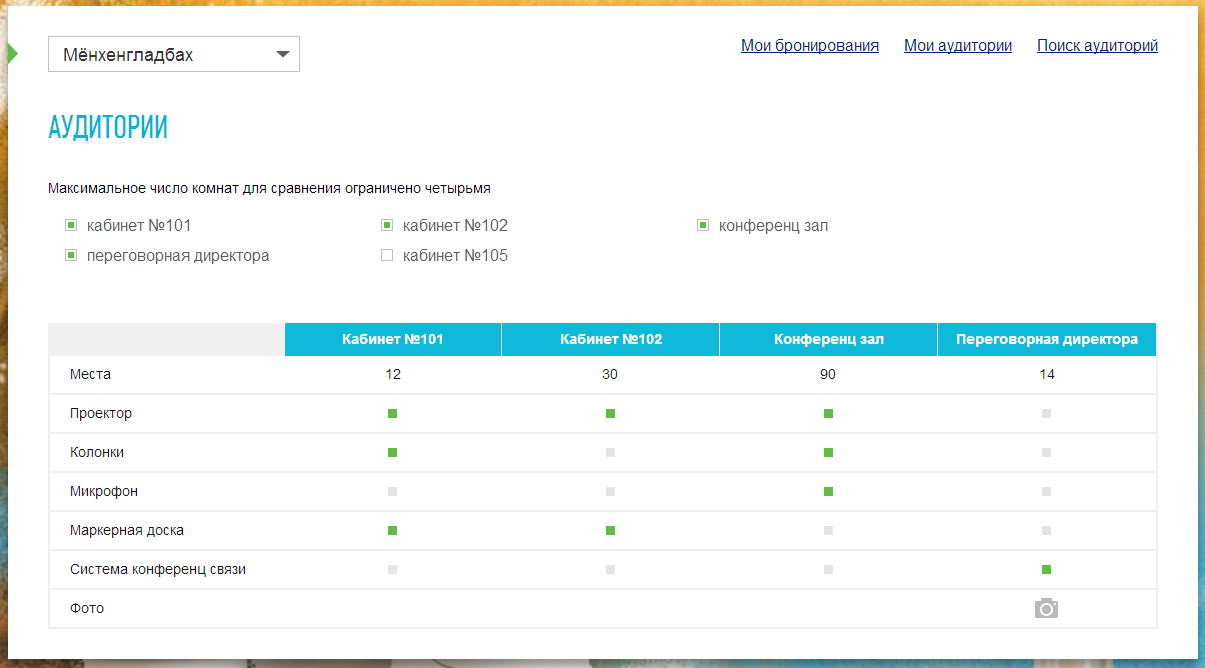Click the Колонки indicator for Кабинет №101
Viewport: 1205px width, 668px height.
(x=393, y=452)
